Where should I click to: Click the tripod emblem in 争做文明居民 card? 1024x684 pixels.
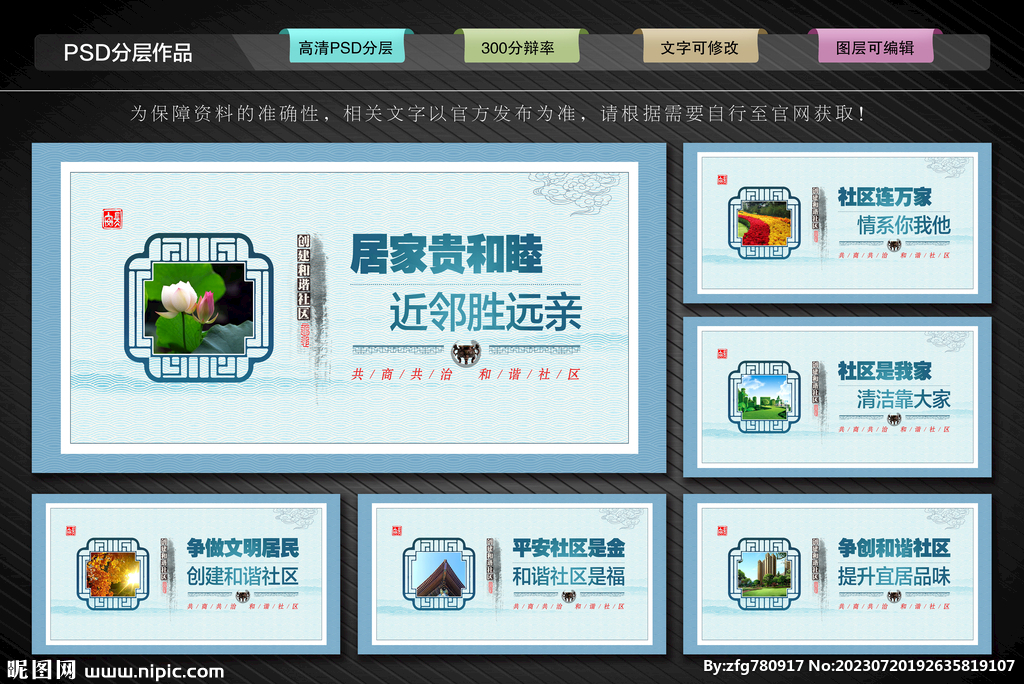[x=242, y=596]
